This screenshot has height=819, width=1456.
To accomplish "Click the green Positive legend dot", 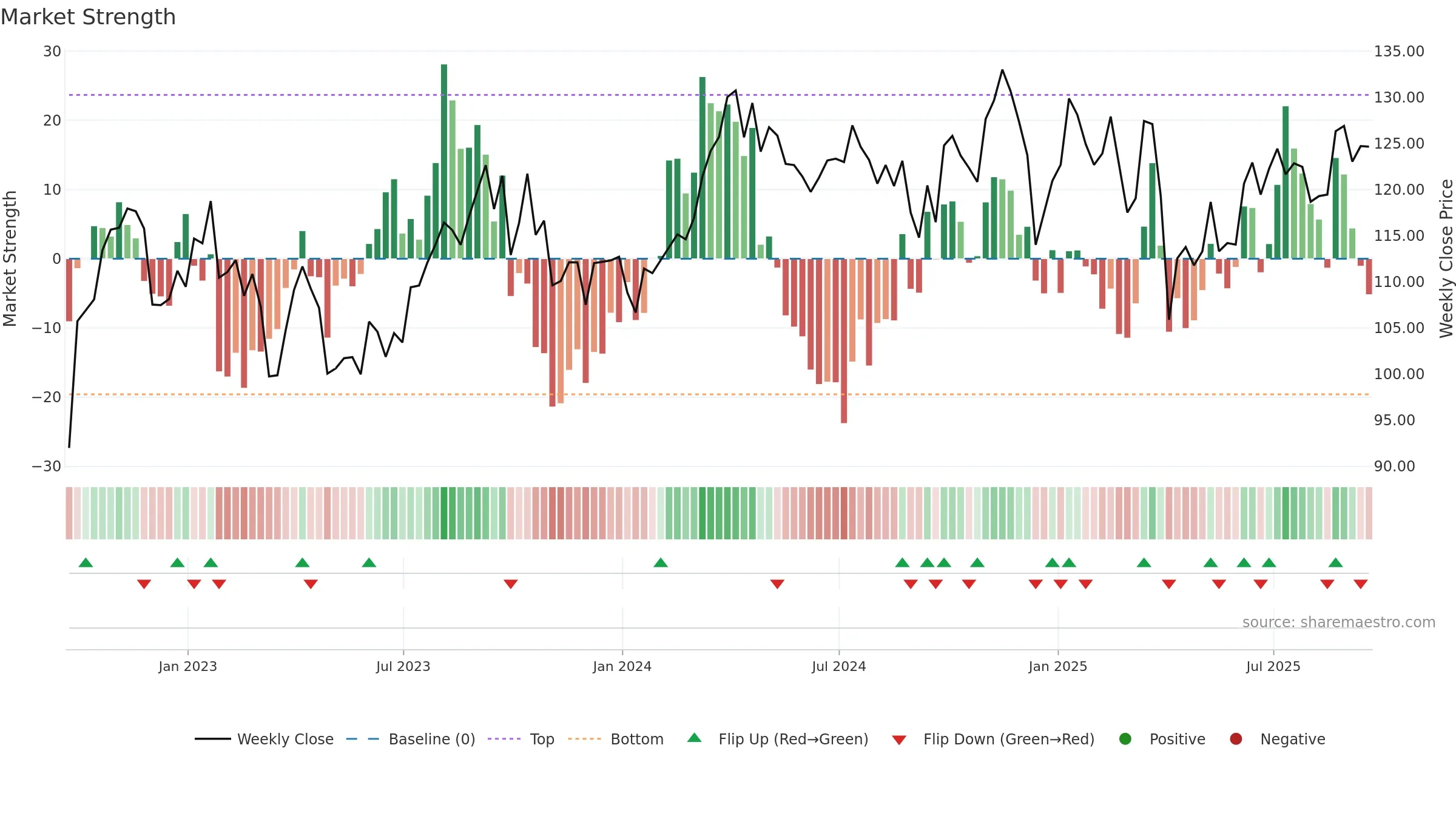I will point(1125,739).
